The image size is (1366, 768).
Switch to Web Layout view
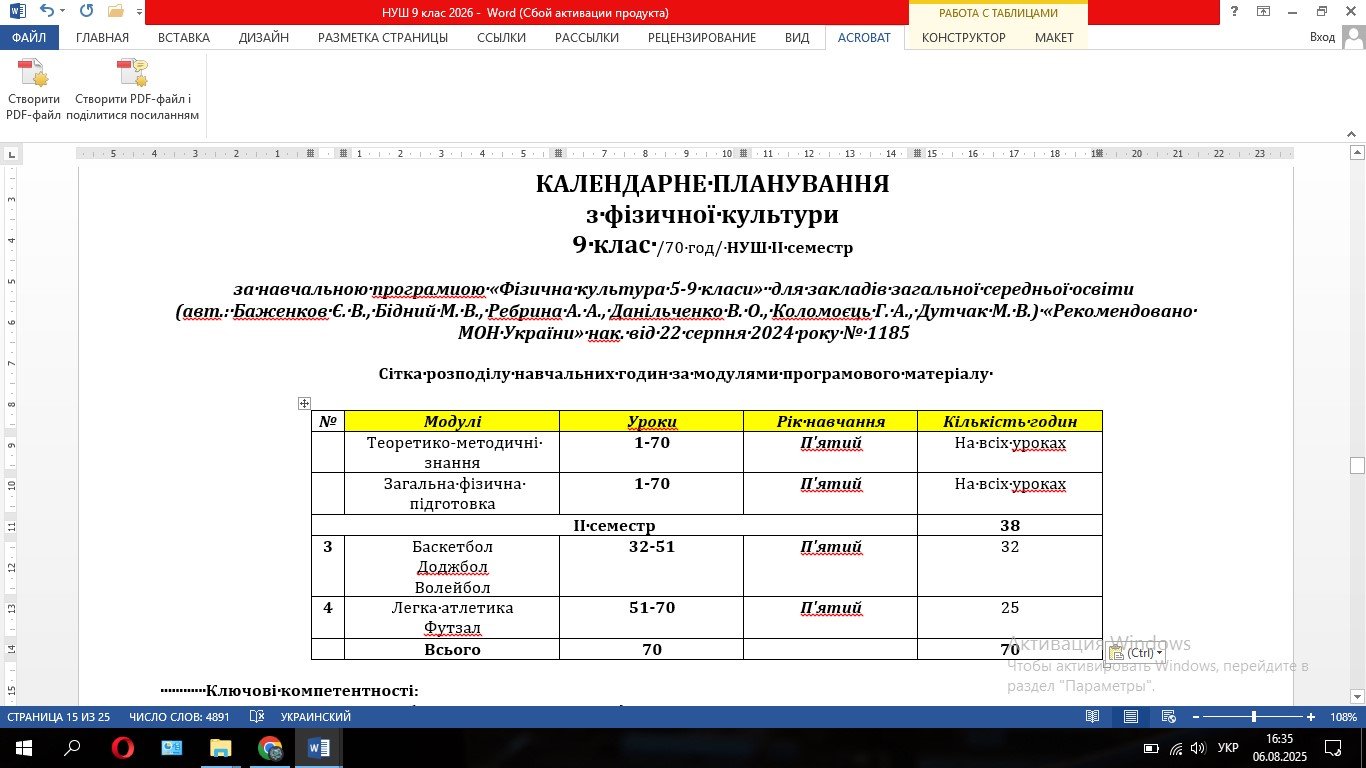[x=1167, y=717]
